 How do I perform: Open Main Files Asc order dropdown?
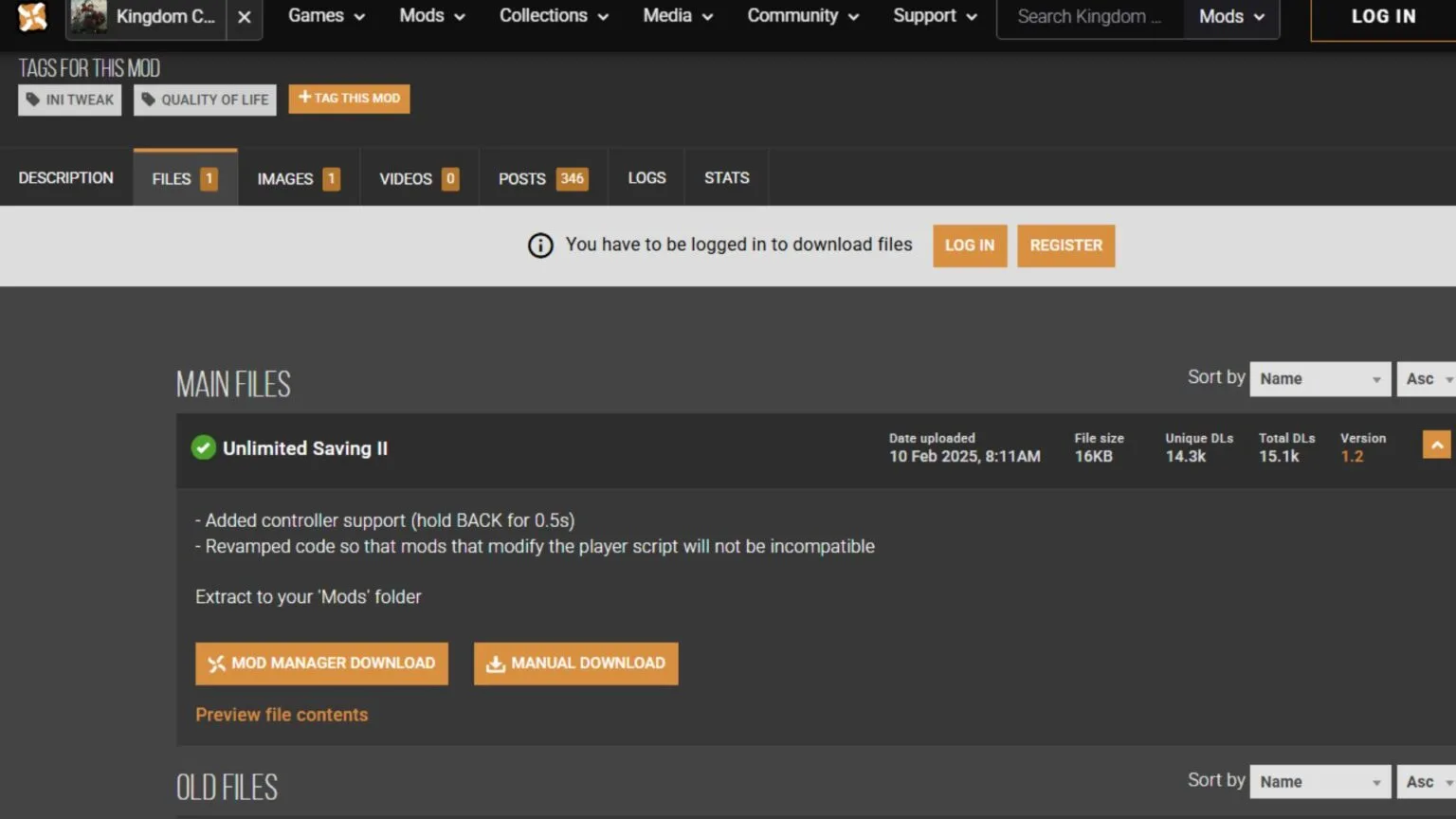pos(1427,379)
